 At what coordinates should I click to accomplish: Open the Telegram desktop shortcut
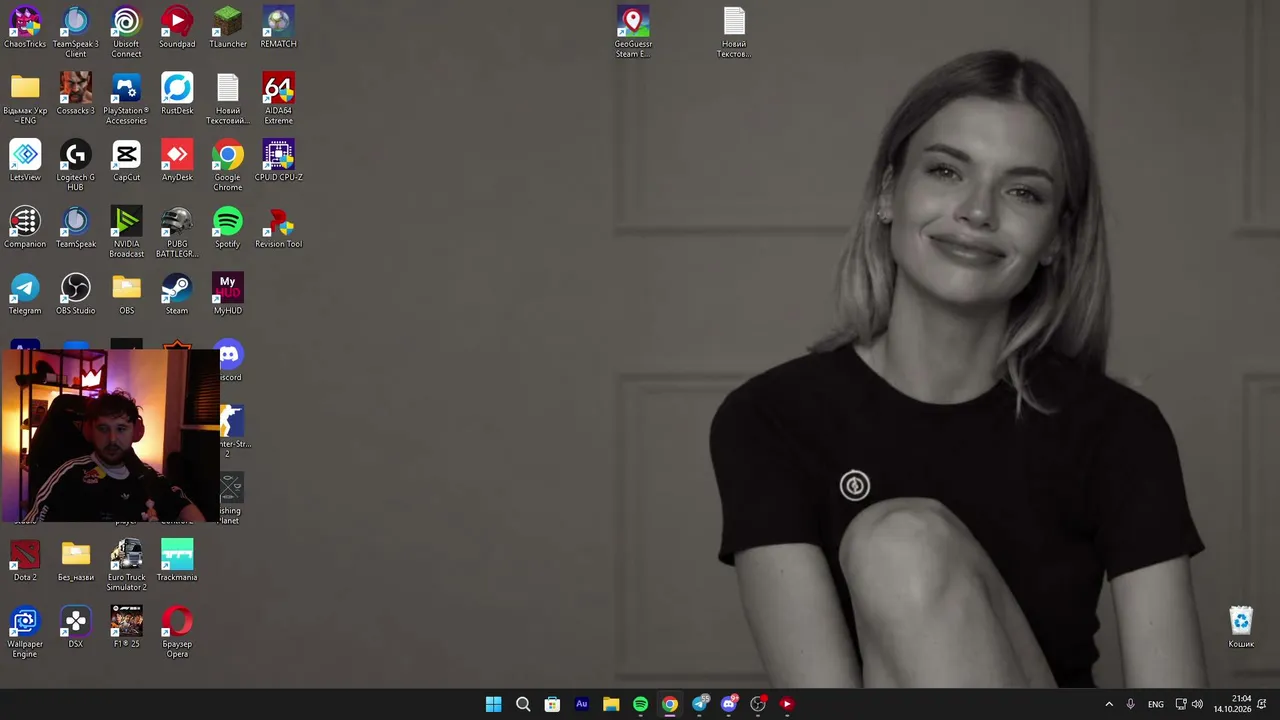pos(25,295)
